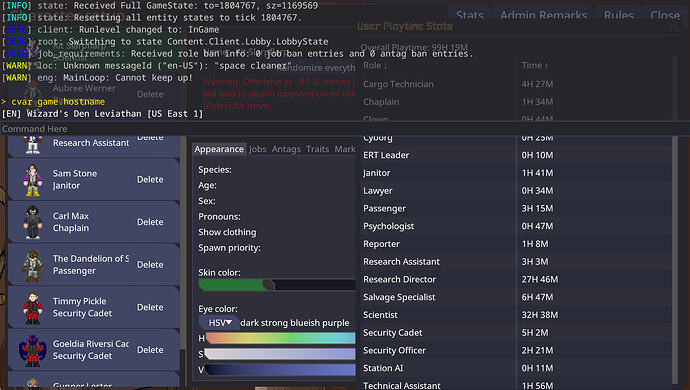Adjust the eye color S saturation slider
The image size is (690, 390).
(x=280, y=354)
